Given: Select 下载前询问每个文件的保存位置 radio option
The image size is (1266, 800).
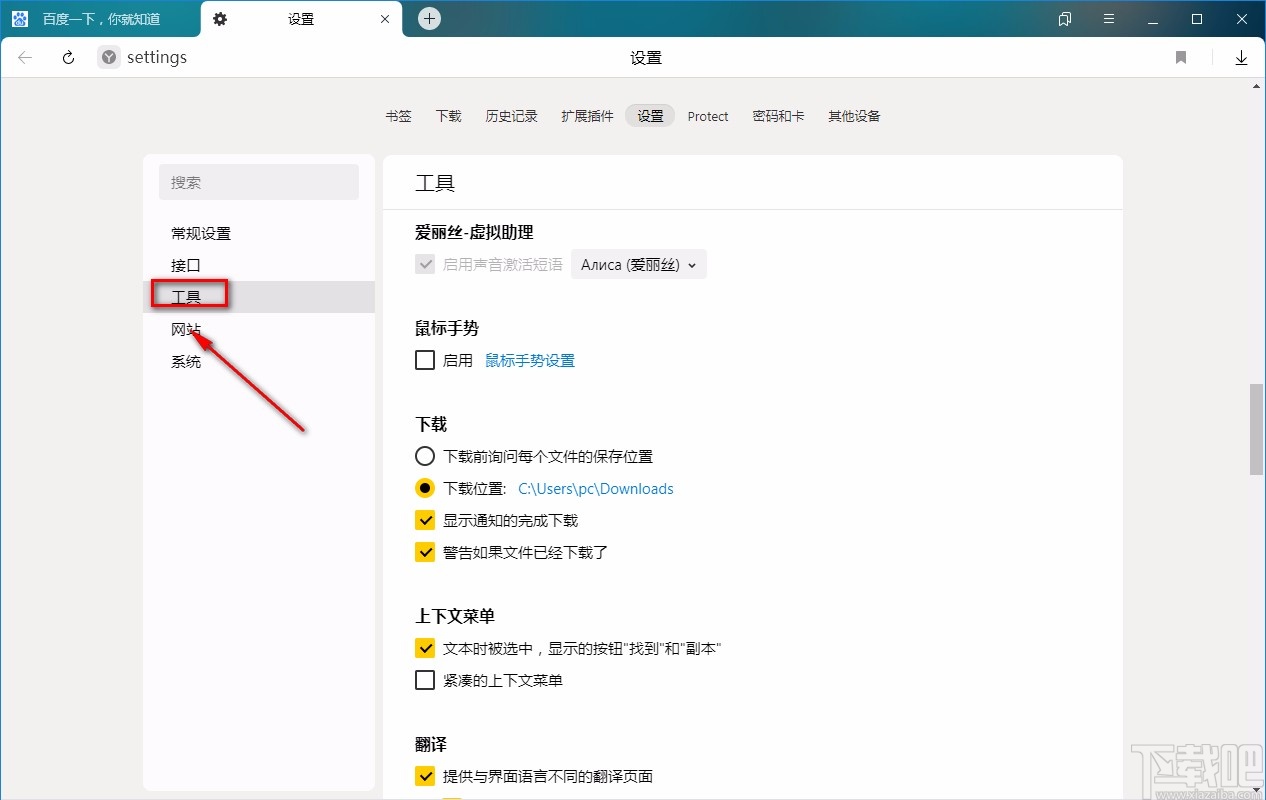Looking at the screenshot, I should coord(425,455).
